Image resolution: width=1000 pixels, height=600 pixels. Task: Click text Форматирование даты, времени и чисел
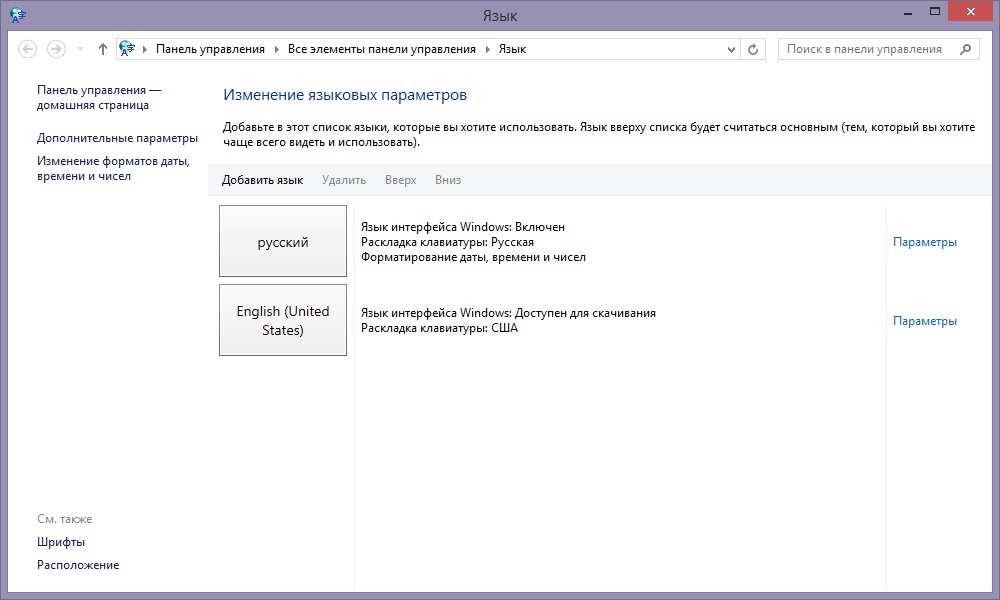coord(473,258)
